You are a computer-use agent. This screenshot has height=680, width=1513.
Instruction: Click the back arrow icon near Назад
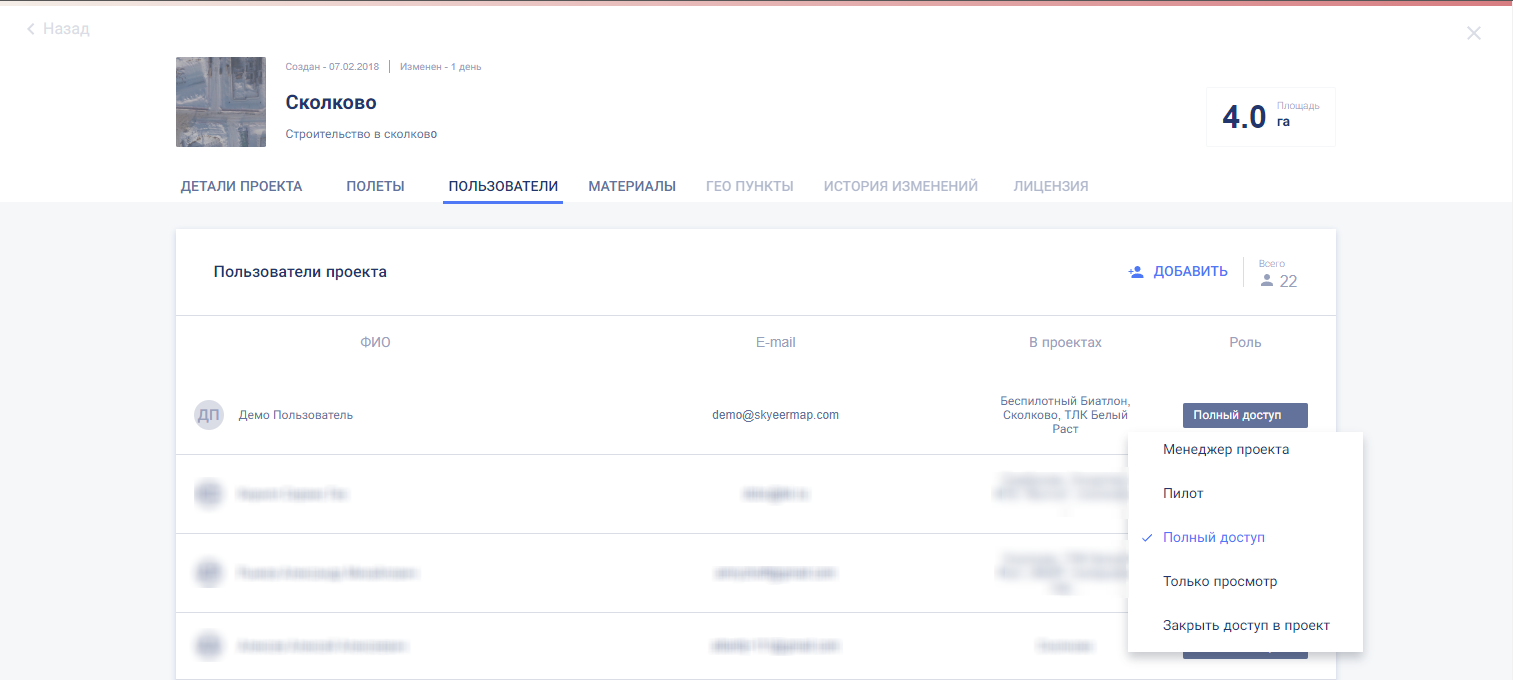click(31, 30)
